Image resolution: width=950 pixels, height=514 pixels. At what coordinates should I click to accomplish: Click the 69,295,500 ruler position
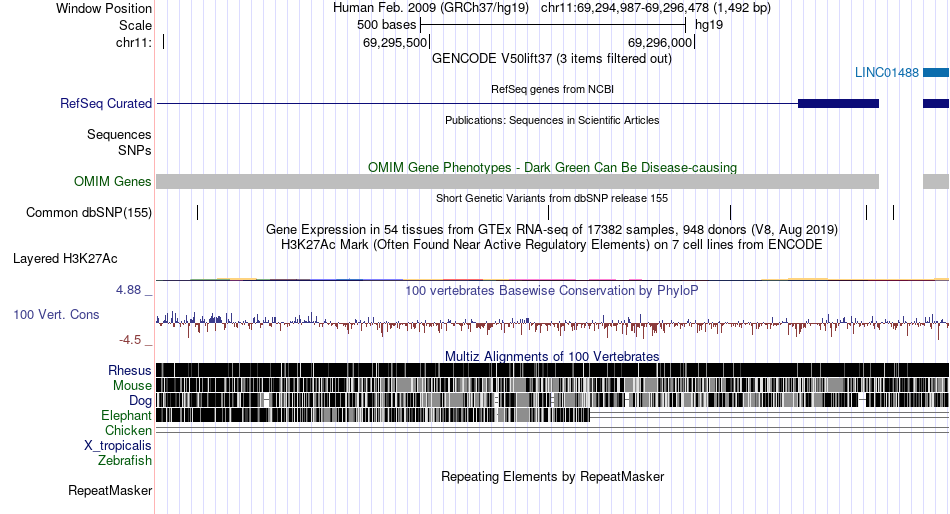pos(395,43)
